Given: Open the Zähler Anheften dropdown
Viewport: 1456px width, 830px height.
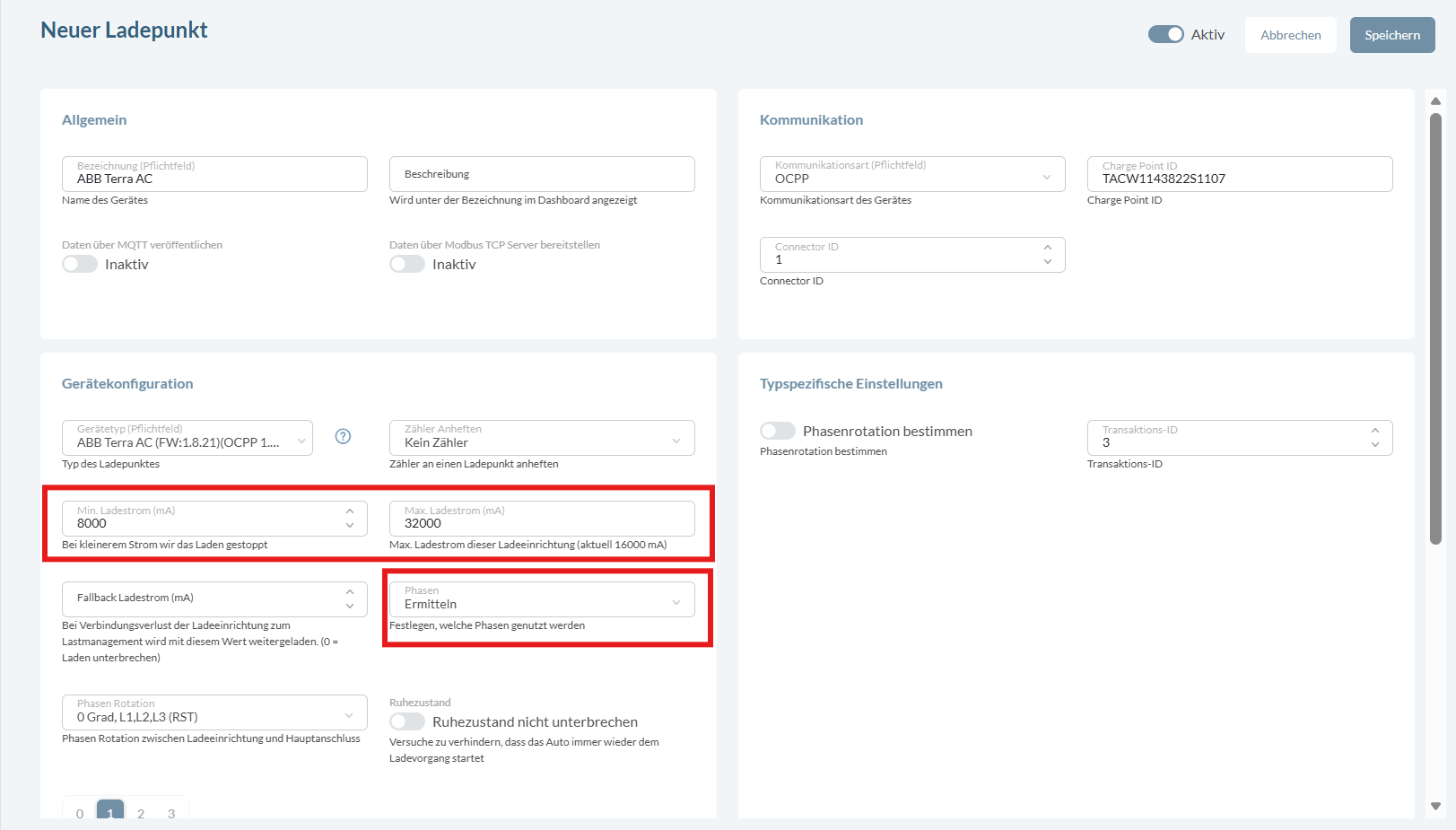Looking at the screenshot, I should 542,438.
